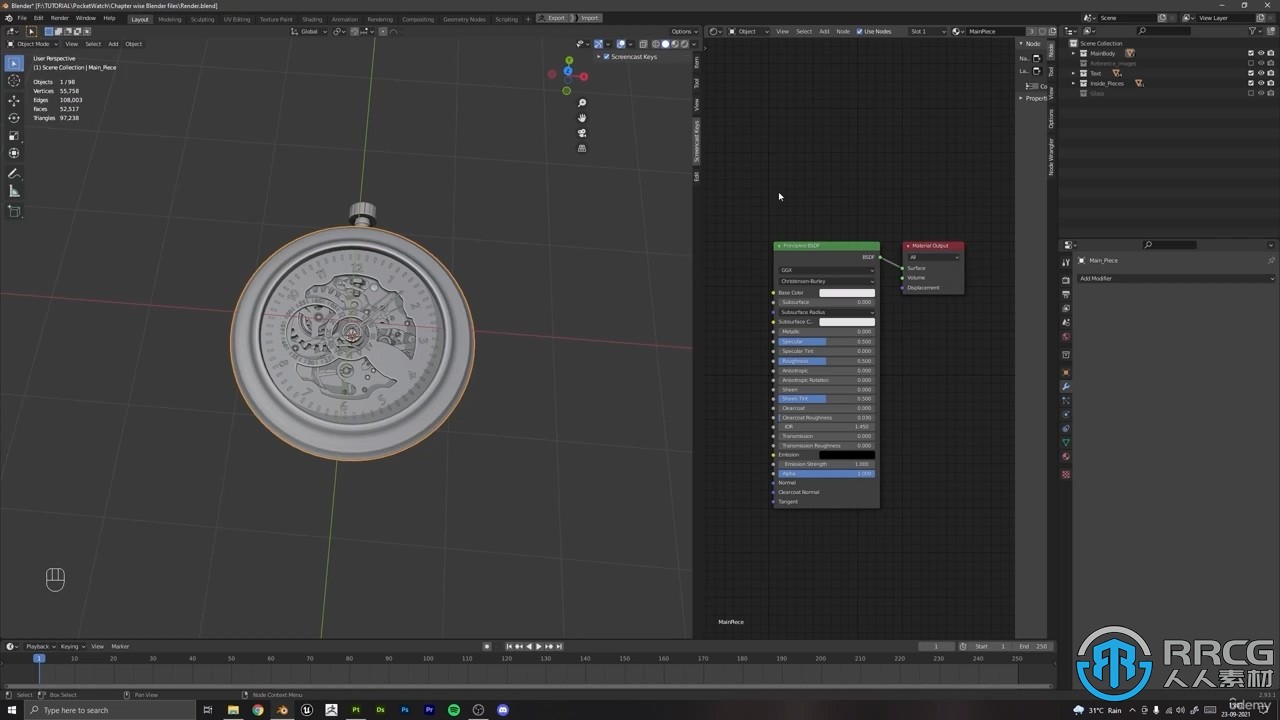
Task: Select the Transform tool in viewport toolbar
Action: [x=14, y=153]
